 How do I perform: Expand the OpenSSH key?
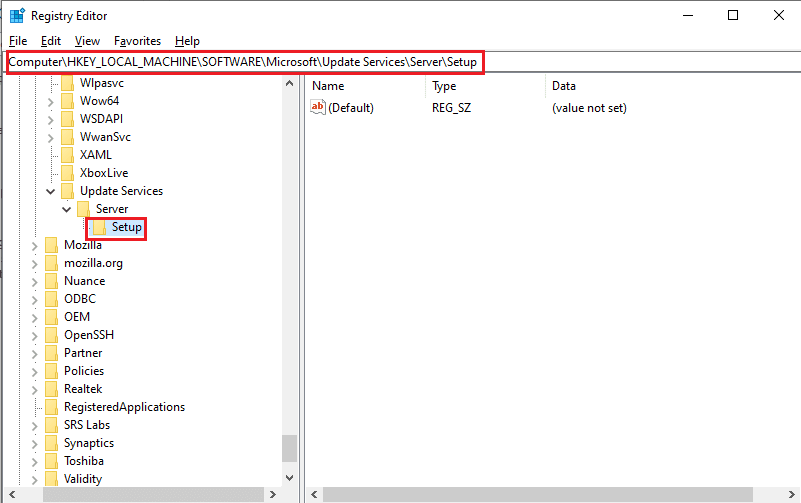34,336
